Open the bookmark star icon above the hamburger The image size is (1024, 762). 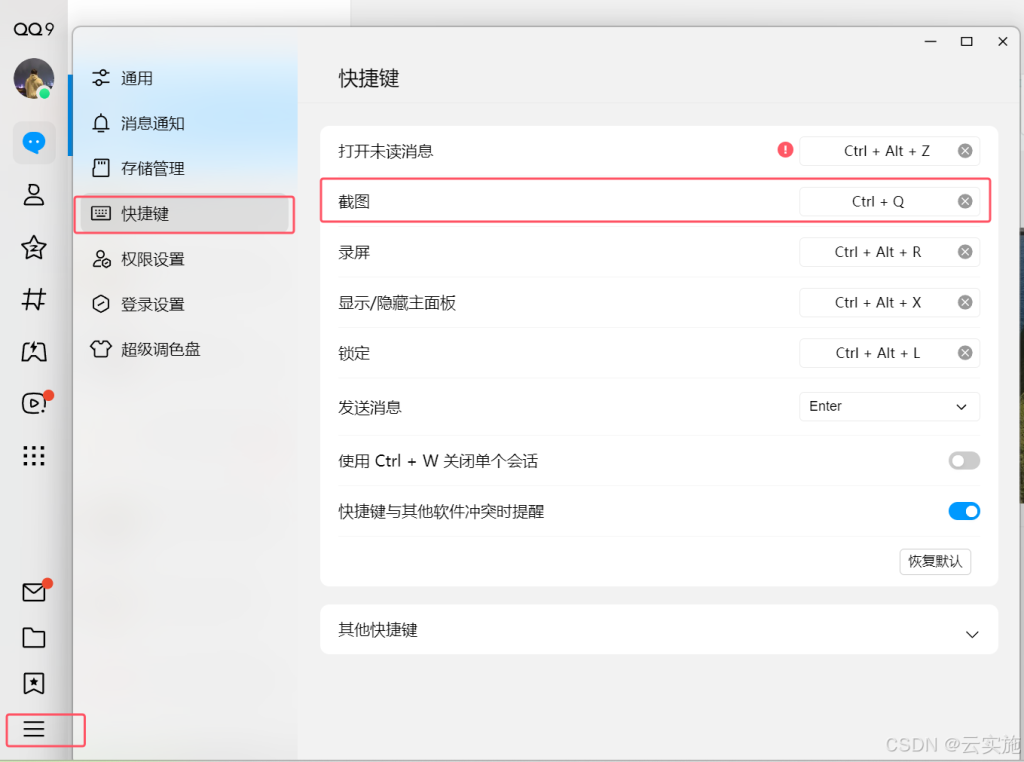coord(33,683)
